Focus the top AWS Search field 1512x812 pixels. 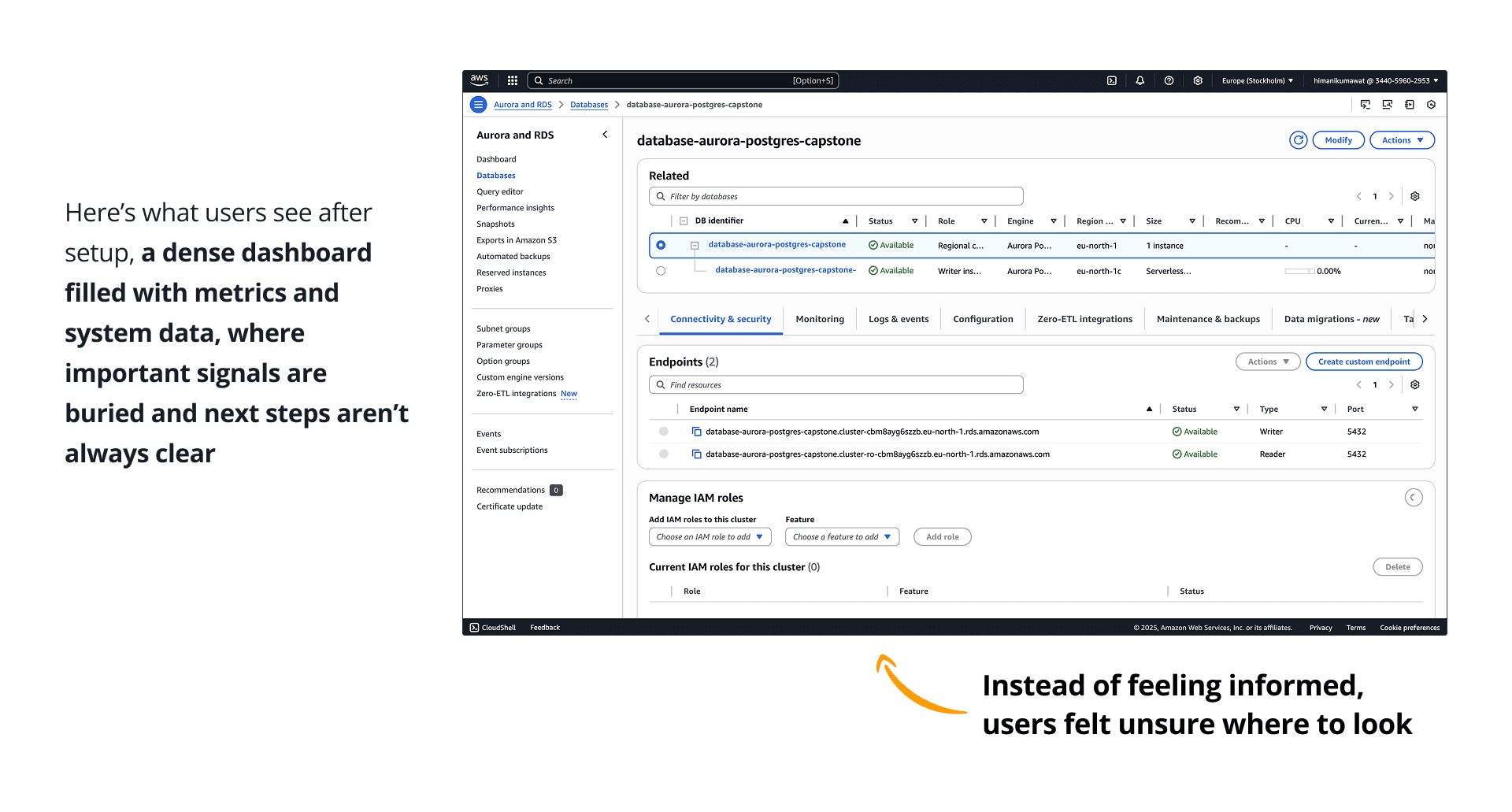point(683,80)
